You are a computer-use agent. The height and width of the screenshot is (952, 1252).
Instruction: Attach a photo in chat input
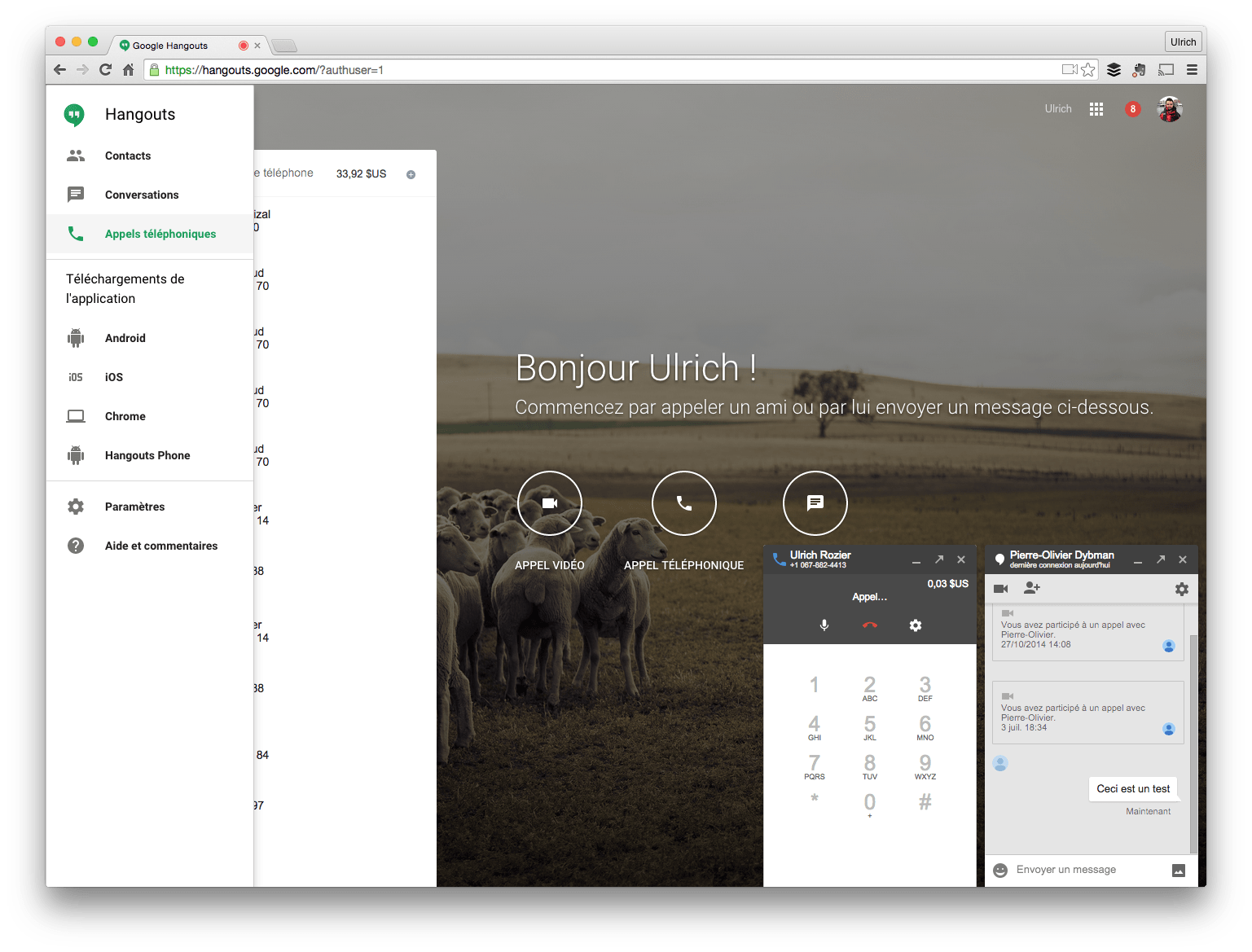[1179, 871]
